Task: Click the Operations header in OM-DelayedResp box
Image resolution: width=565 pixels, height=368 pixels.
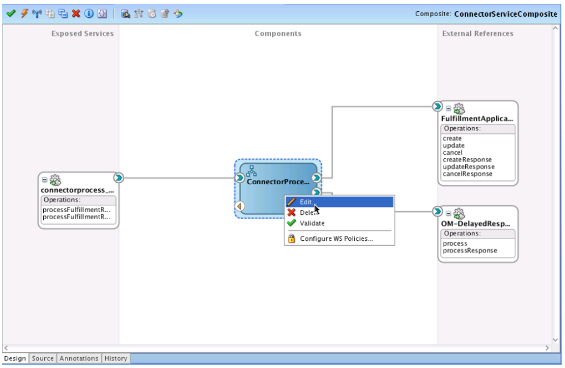Action: point(478,234)
